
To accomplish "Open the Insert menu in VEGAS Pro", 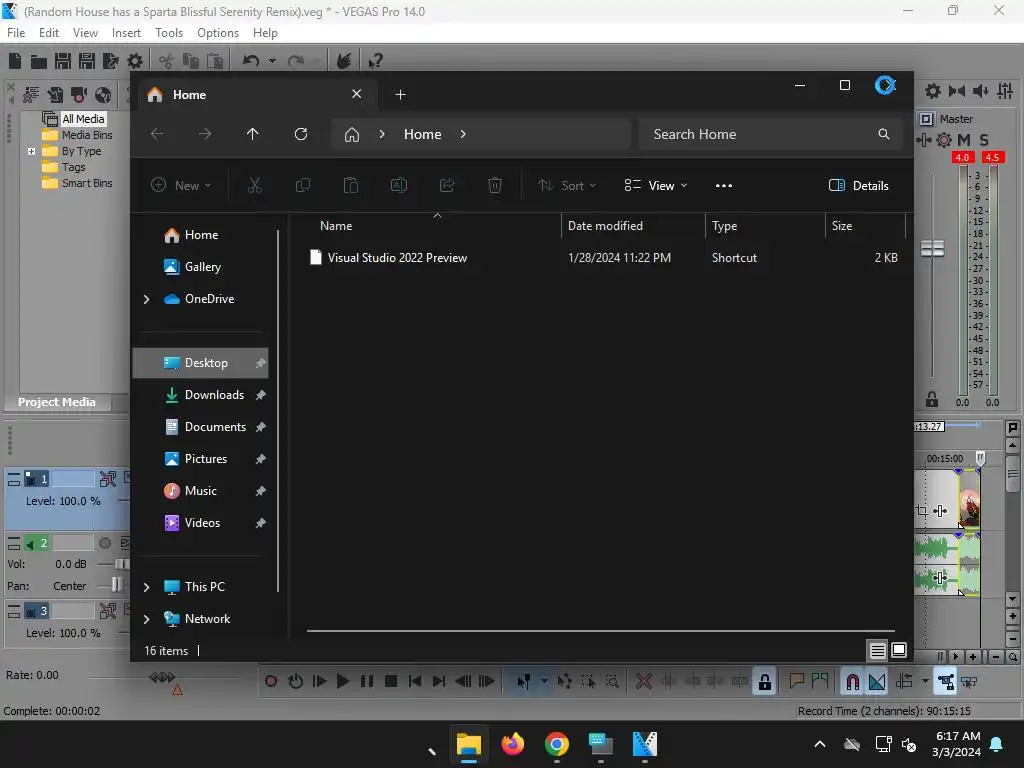I will tap(126, 33).
